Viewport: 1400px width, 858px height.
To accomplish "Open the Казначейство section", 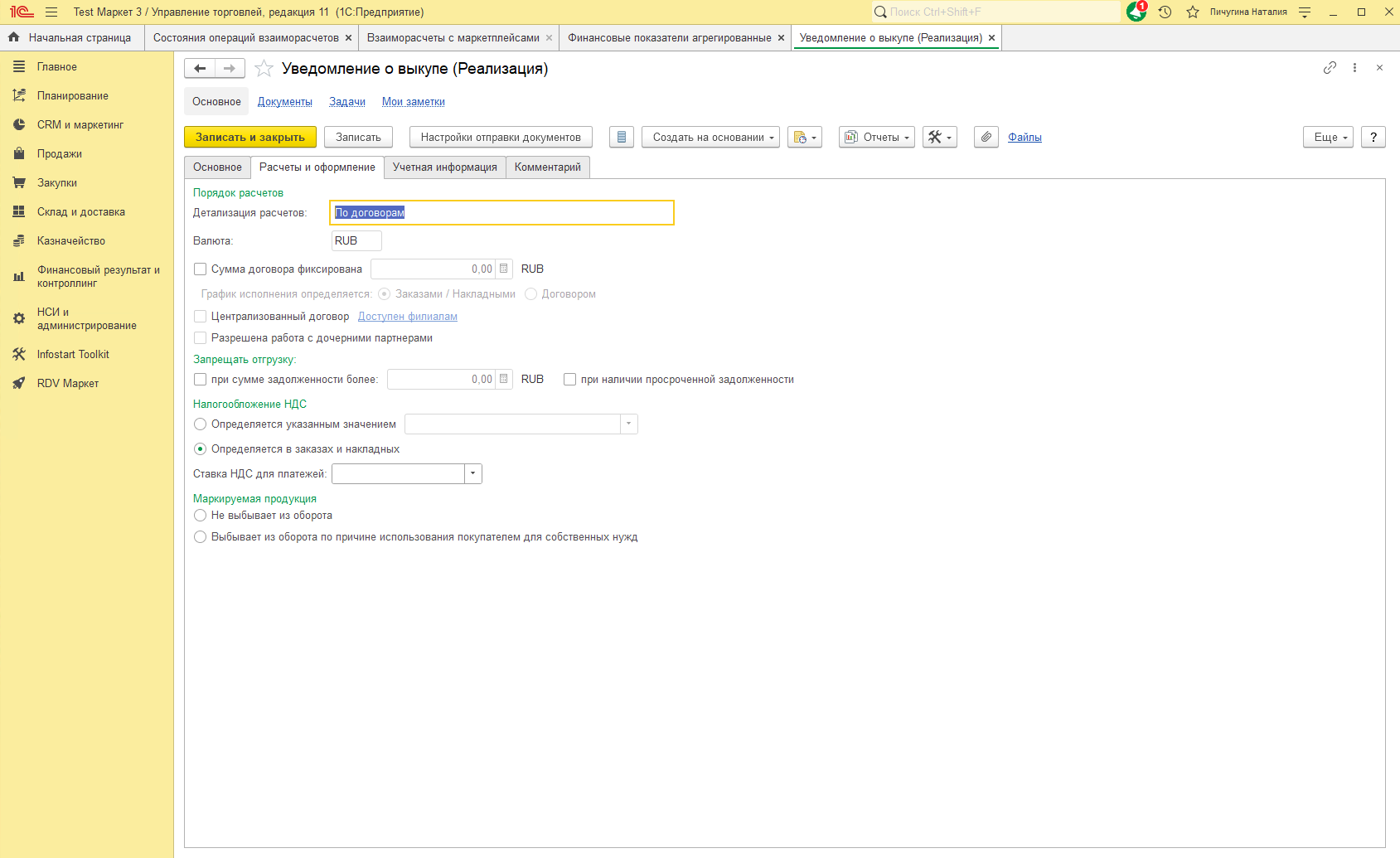I will tap(71, 241).
